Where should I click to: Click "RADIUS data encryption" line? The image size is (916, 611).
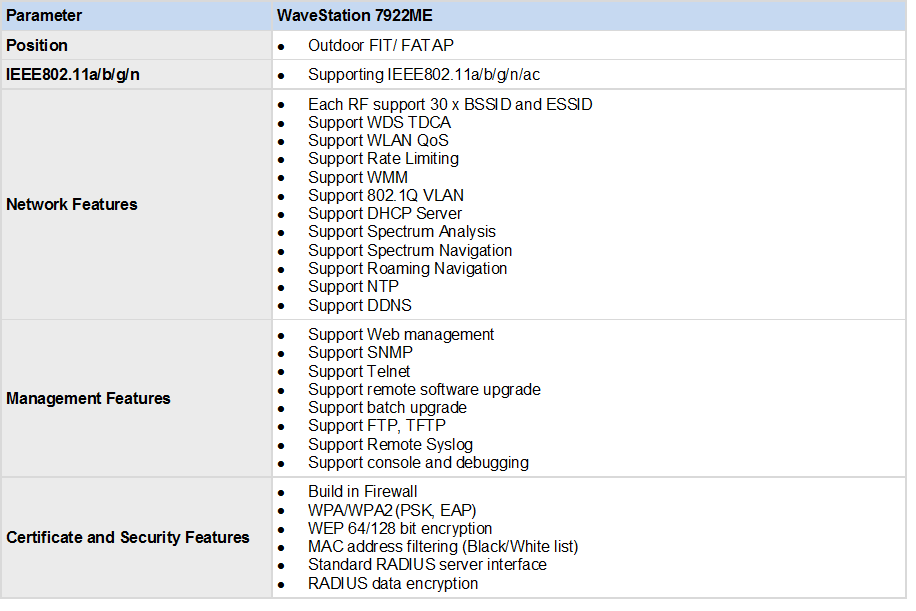[393, 584]
